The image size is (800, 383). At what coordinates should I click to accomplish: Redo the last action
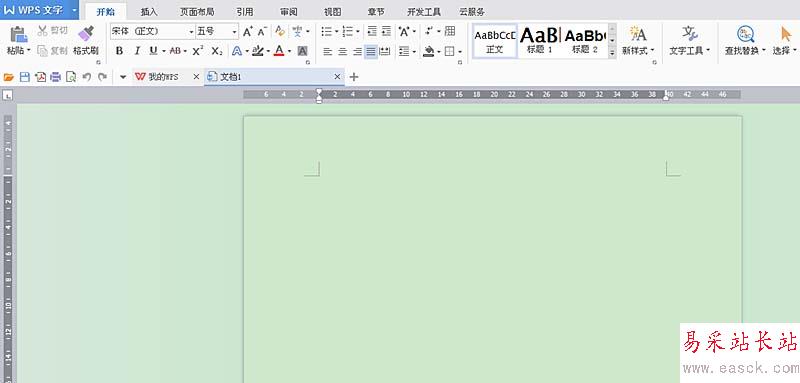tap(103, 77)
